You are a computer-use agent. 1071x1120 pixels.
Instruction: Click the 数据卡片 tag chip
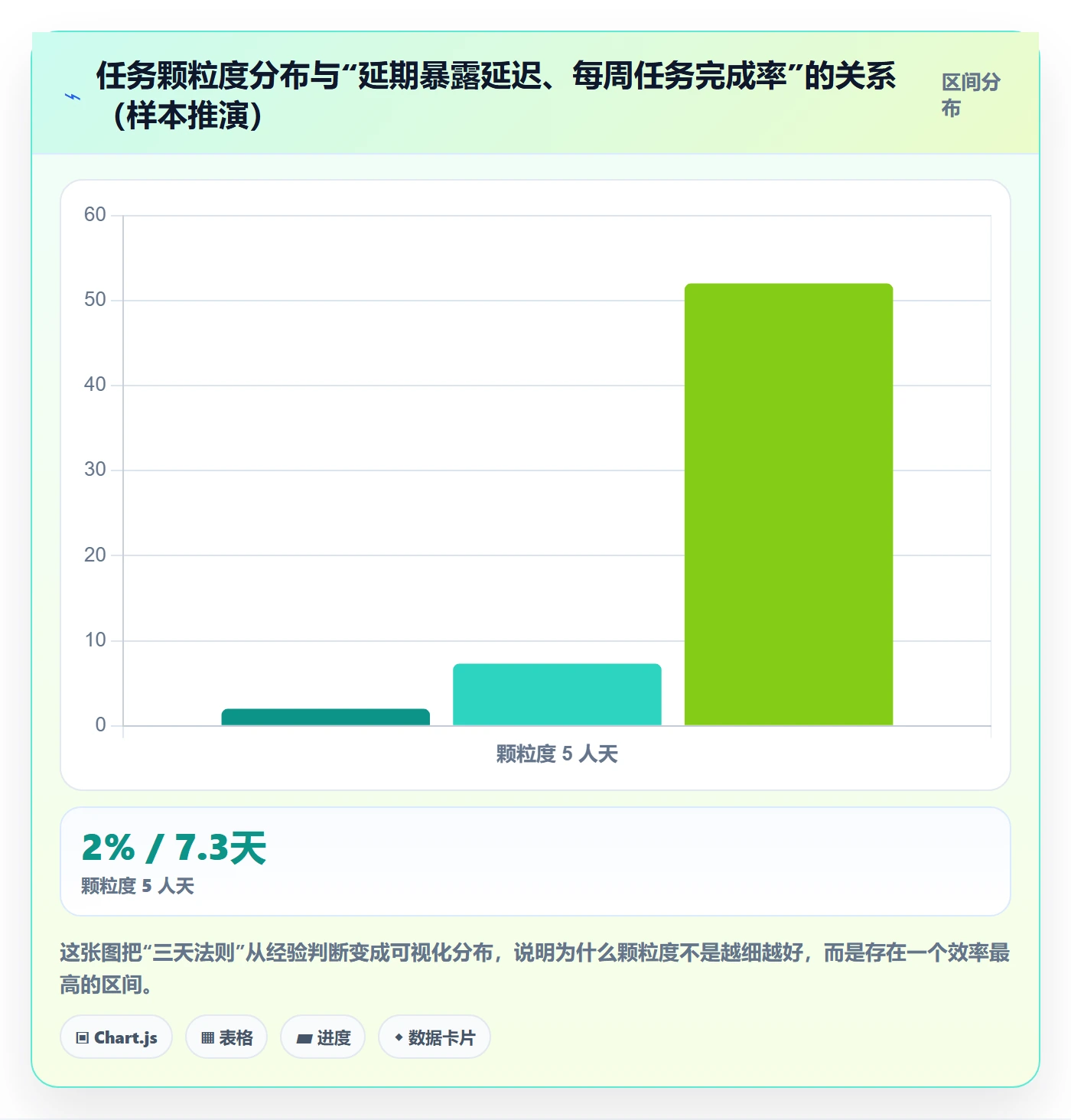435,1037
